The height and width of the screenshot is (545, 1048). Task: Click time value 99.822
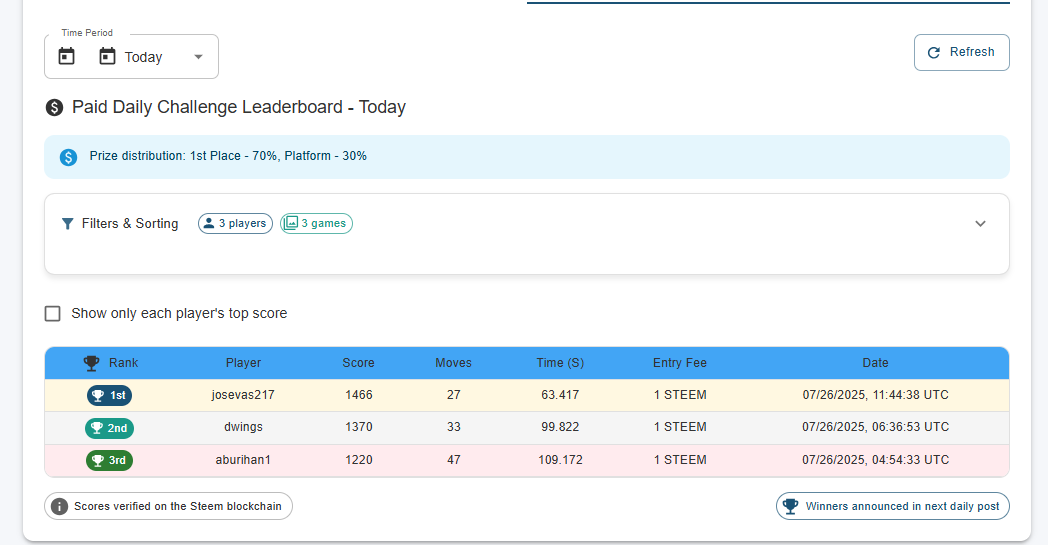pos(560,427)
